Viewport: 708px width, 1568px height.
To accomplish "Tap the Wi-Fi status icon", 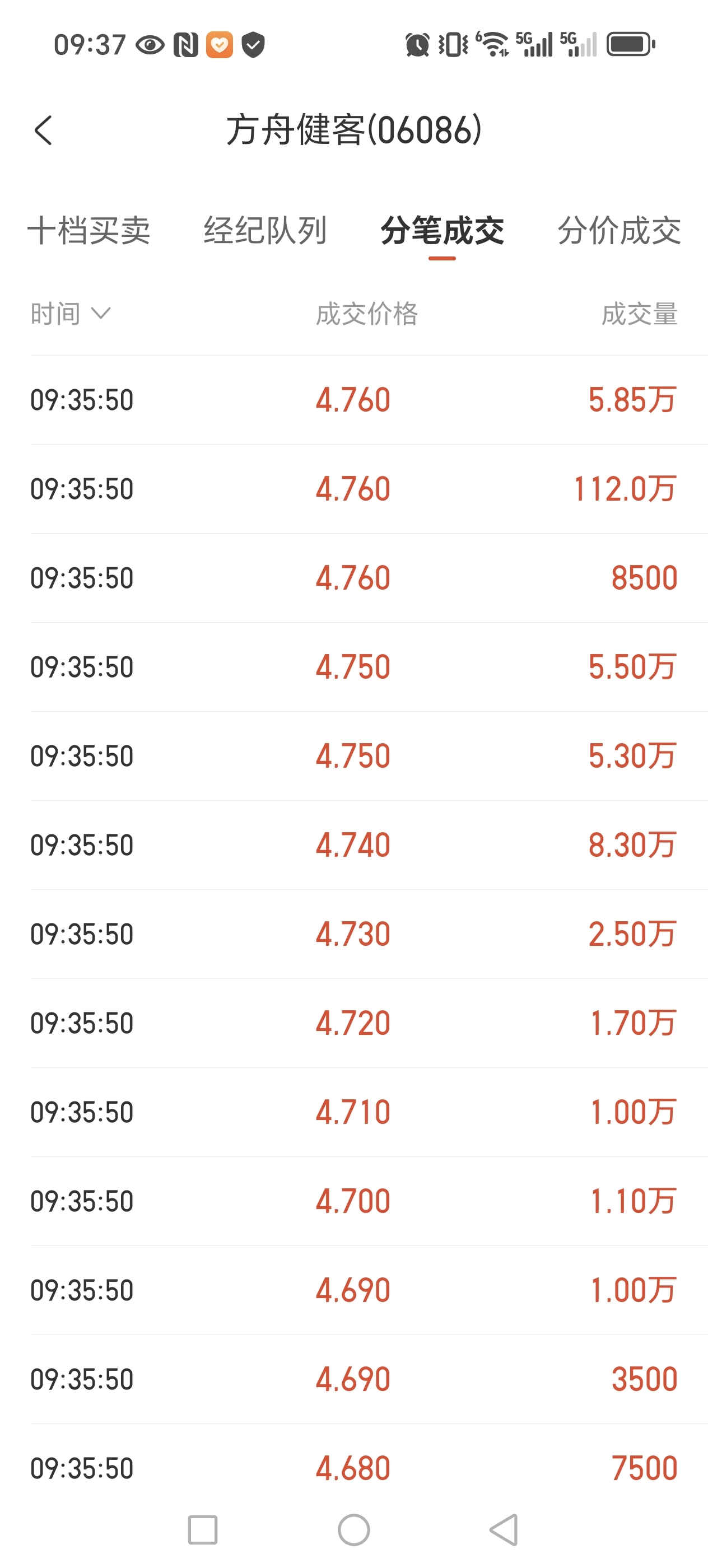I will 492,44.
